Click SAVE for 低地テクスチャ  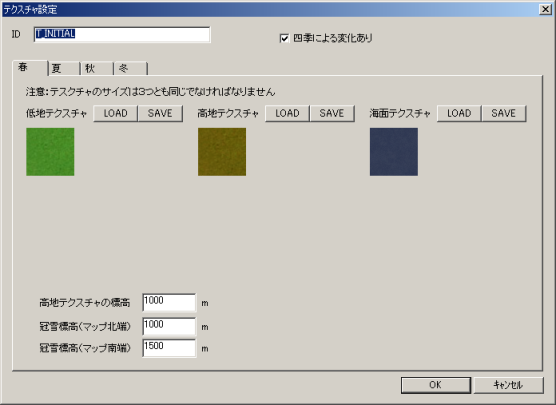click(x=160, y=113)
